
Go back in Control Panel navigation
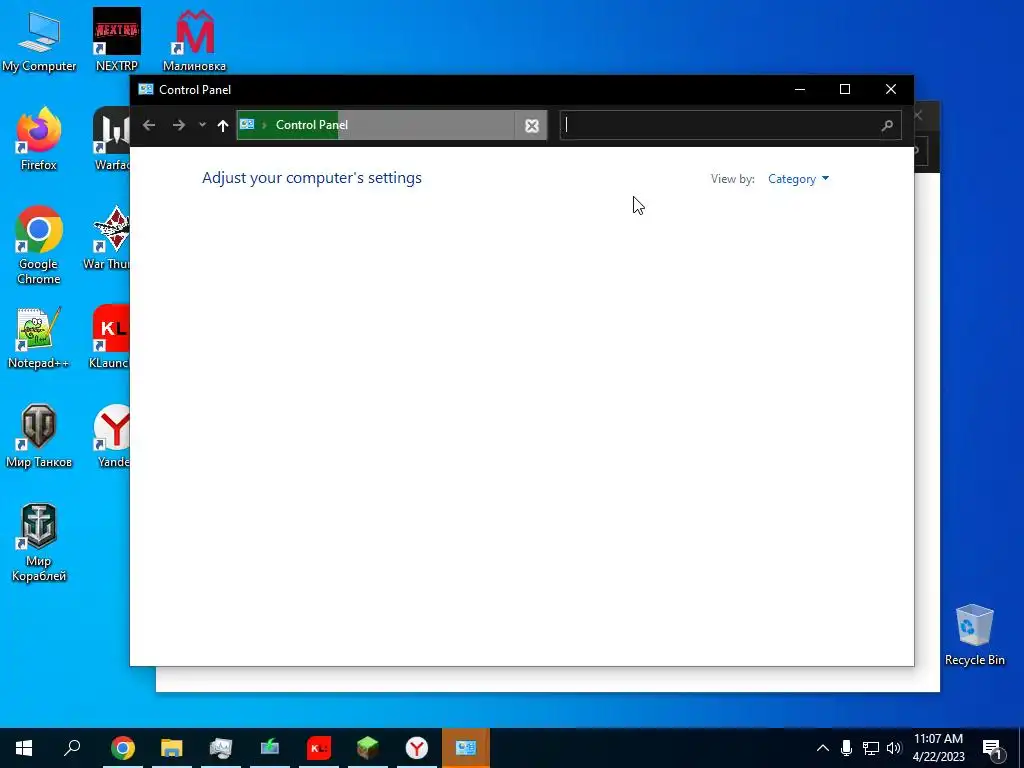tap(149, 125)
